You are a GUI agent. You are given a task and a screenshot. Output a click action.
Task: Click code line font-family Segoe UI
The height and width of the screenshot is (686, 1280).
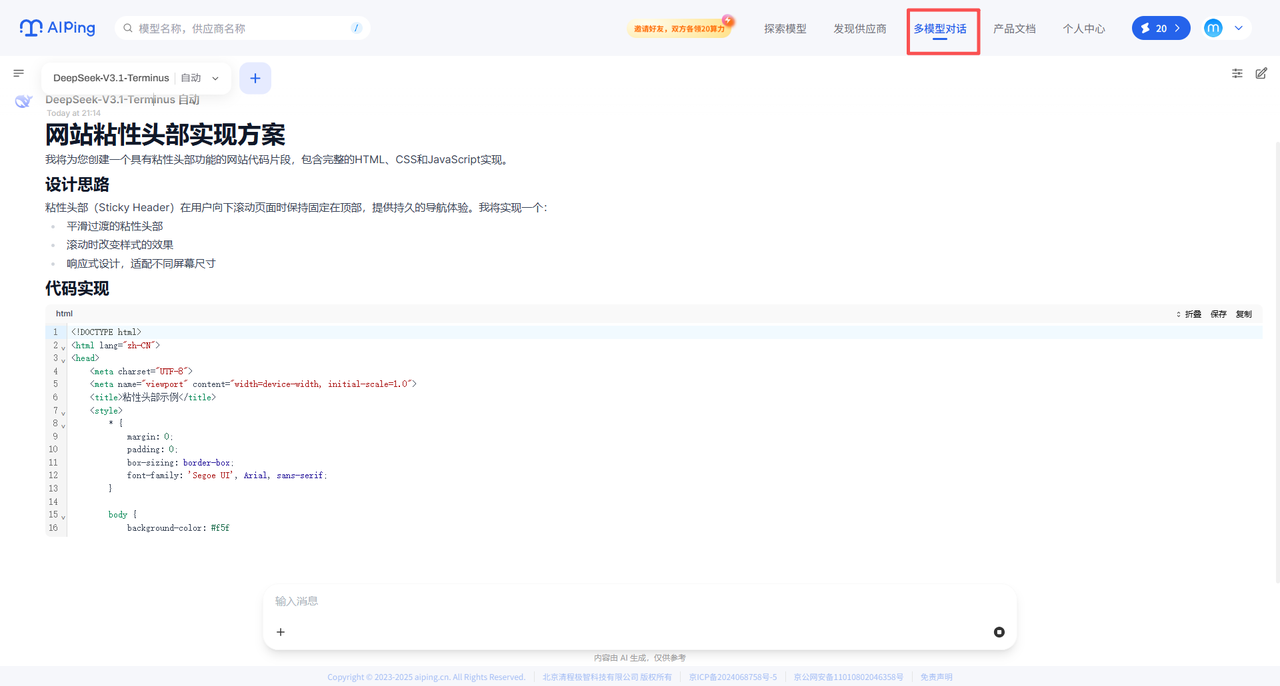(x=227, y=476)
